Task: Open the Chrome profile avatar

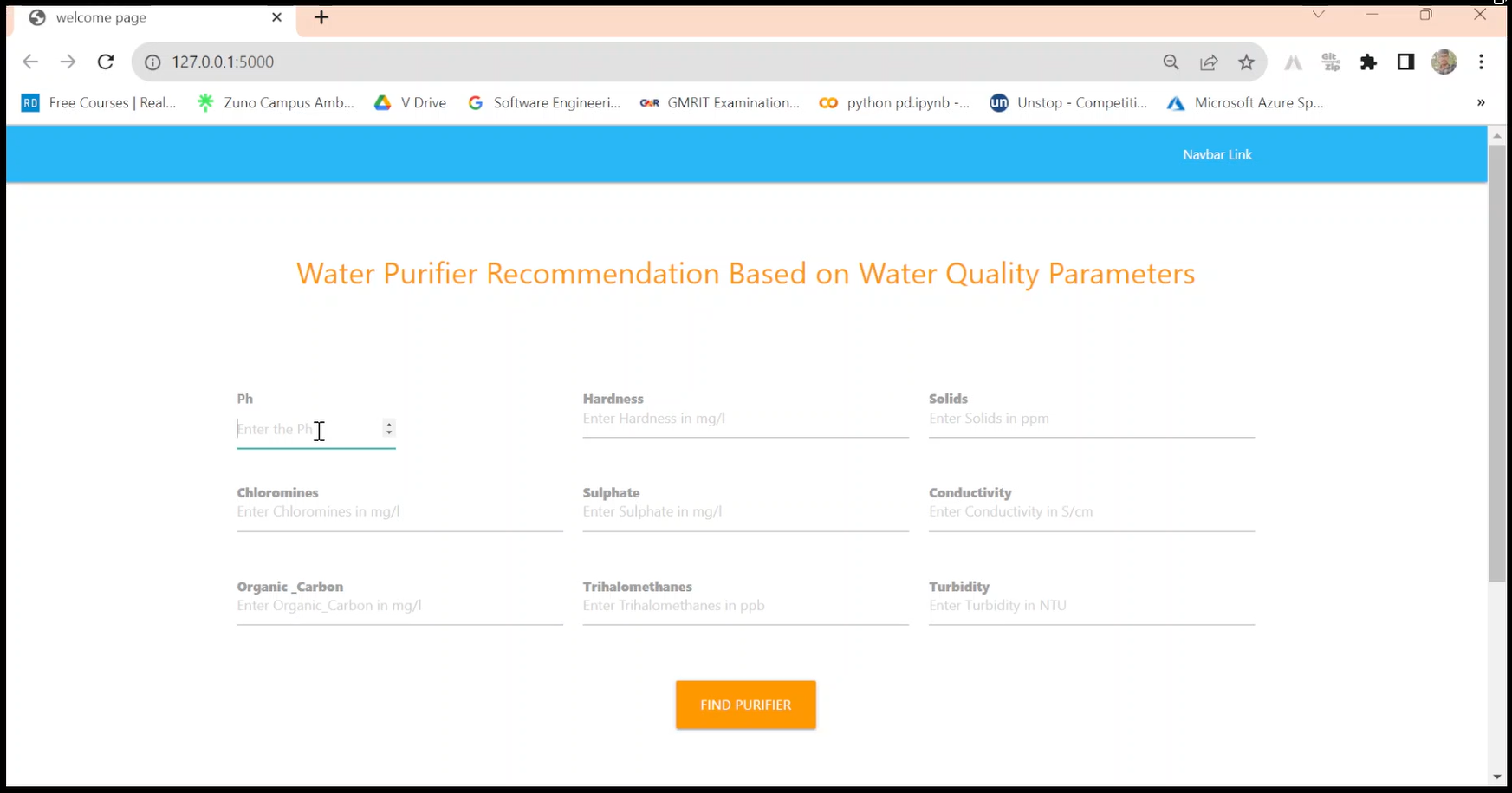Action: [1444, 62]
